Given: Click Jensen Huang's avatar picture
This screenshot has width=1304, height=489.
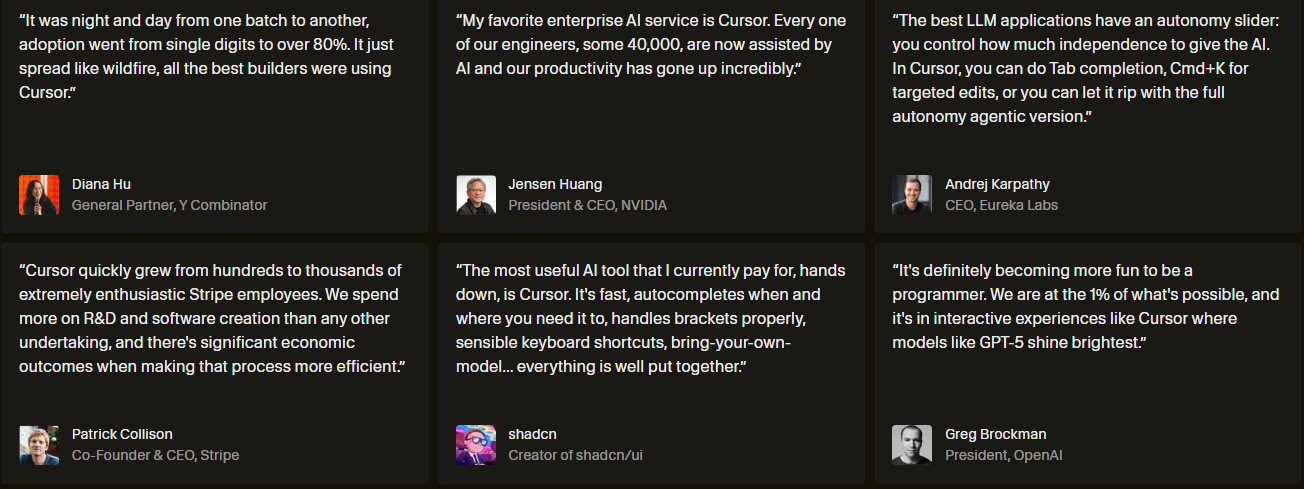Looking at the screenshot, I should [x=476, y=195].
